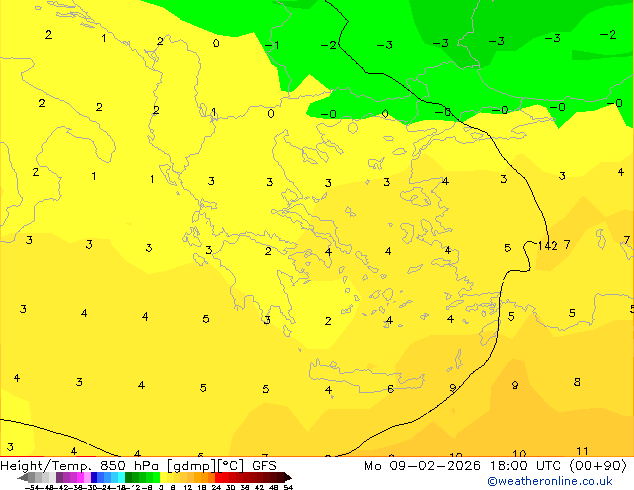Click the '[°C]' unit label
Screen dimensions: 634x490
[x=230, y=466]
